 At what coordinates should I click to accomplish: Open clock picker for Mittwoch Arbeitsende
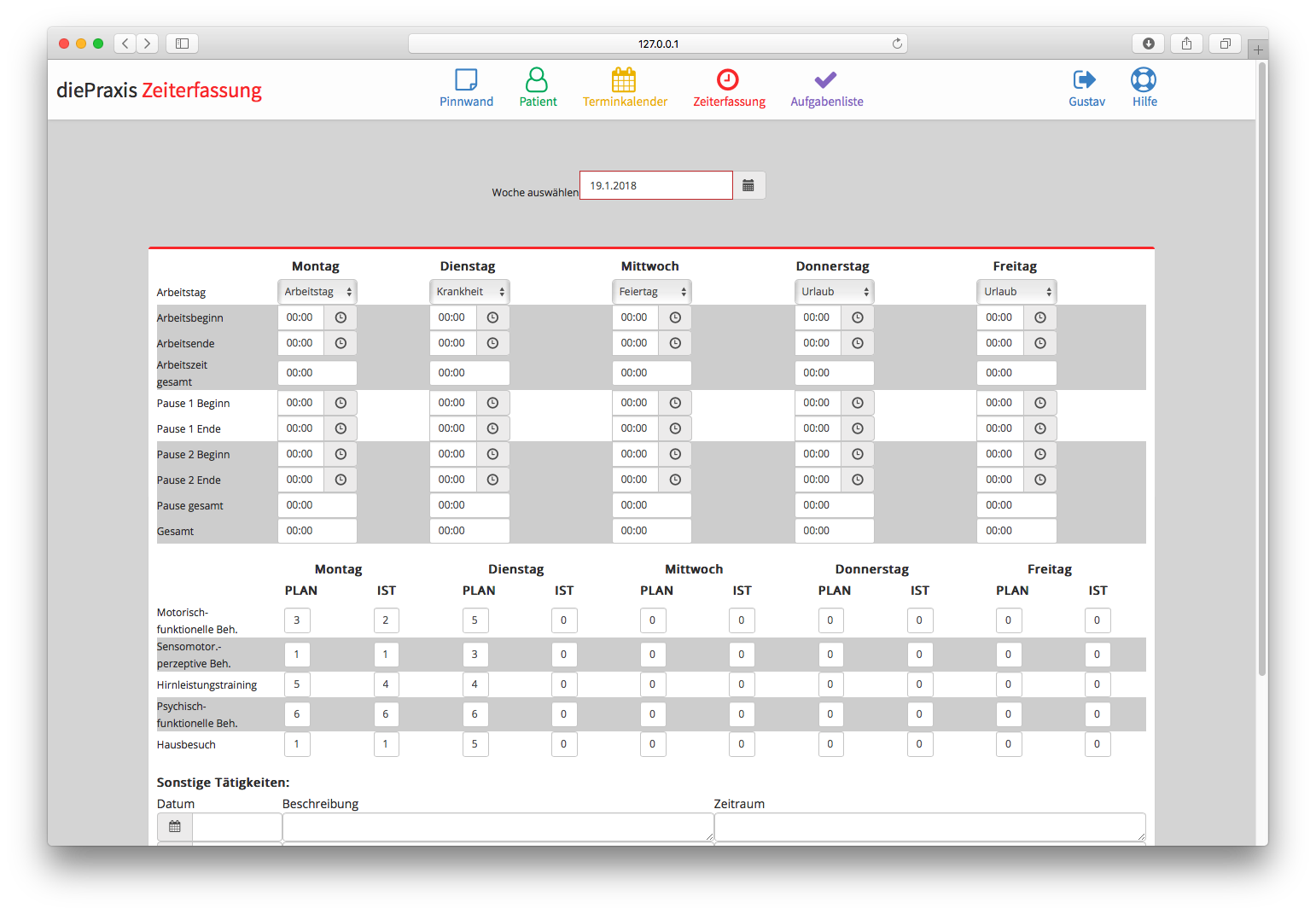pyautogui.click(x=675, y=343)
